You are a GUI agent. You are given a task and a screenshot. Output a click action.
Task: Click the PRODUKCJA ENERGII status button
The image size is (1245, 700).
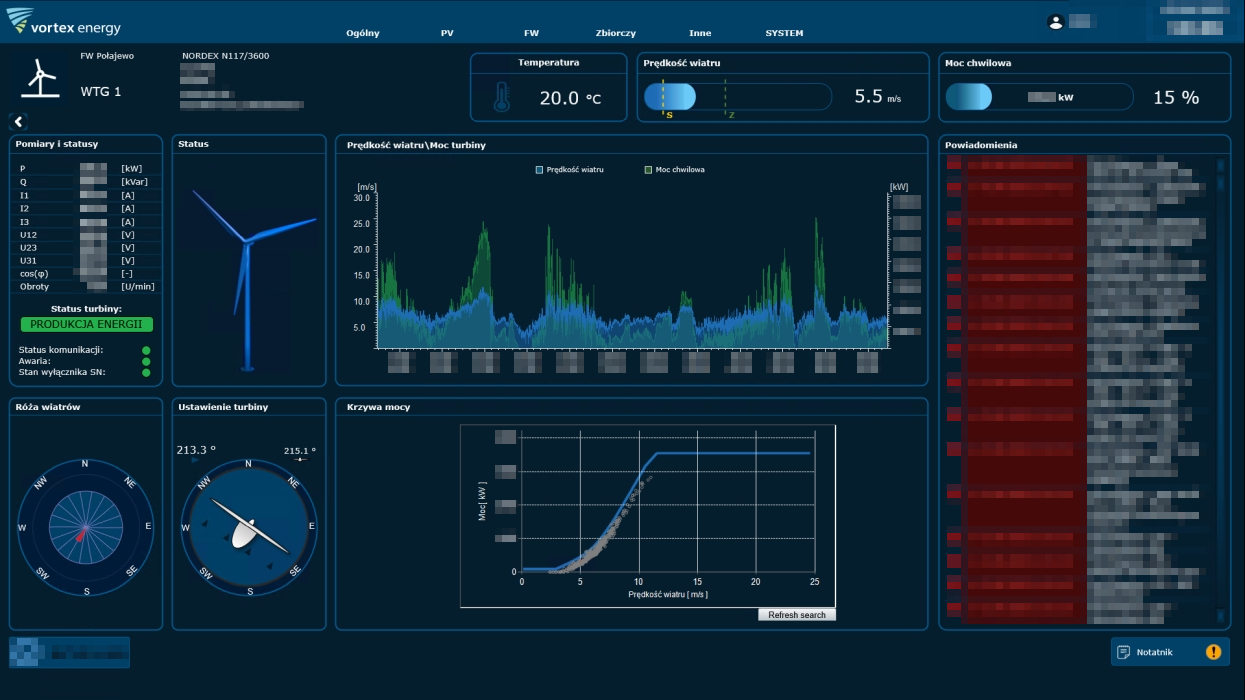(x=87, y=324)
